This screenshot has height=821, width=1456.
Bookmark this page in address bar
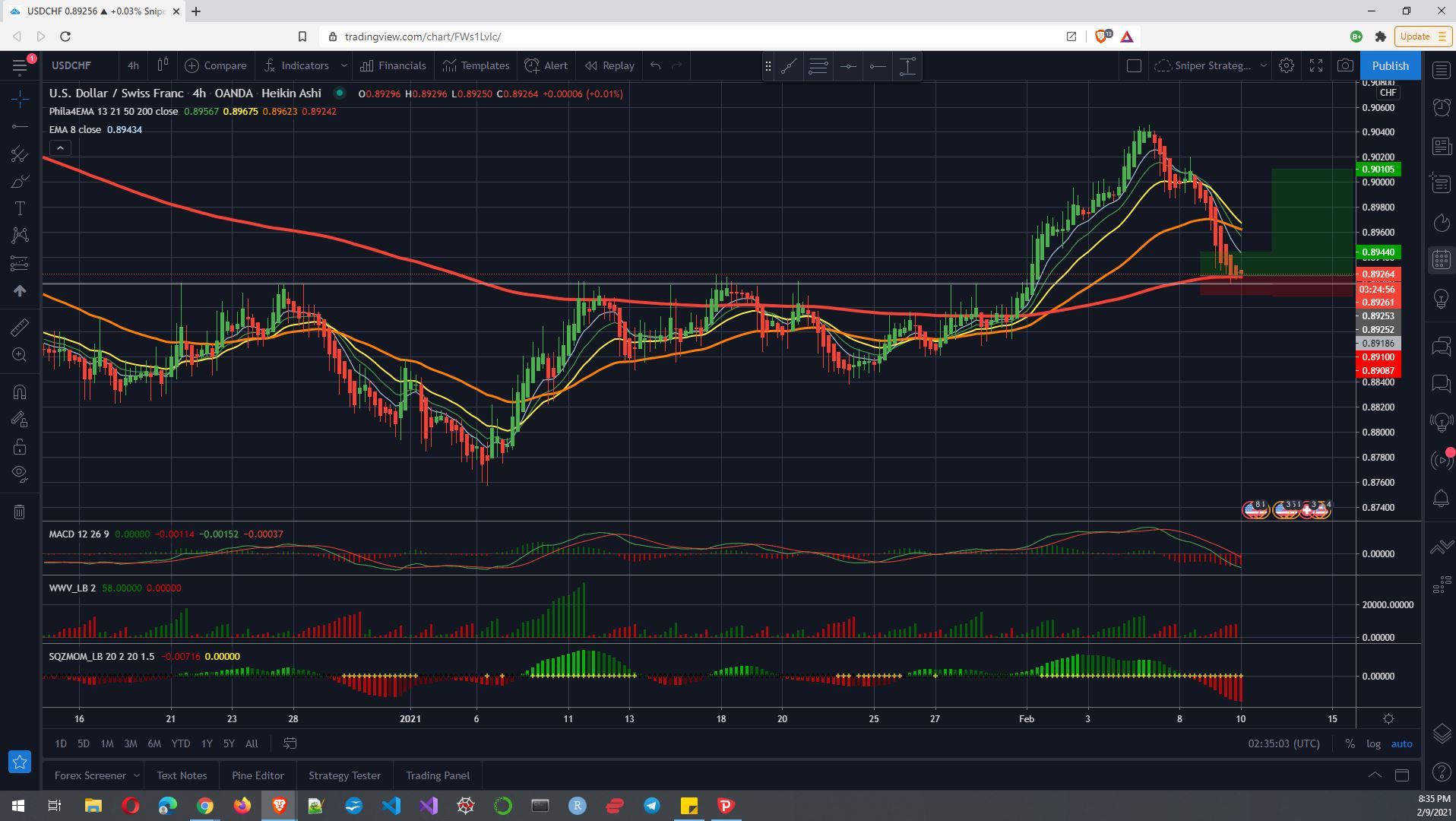(x=302, y=36)
